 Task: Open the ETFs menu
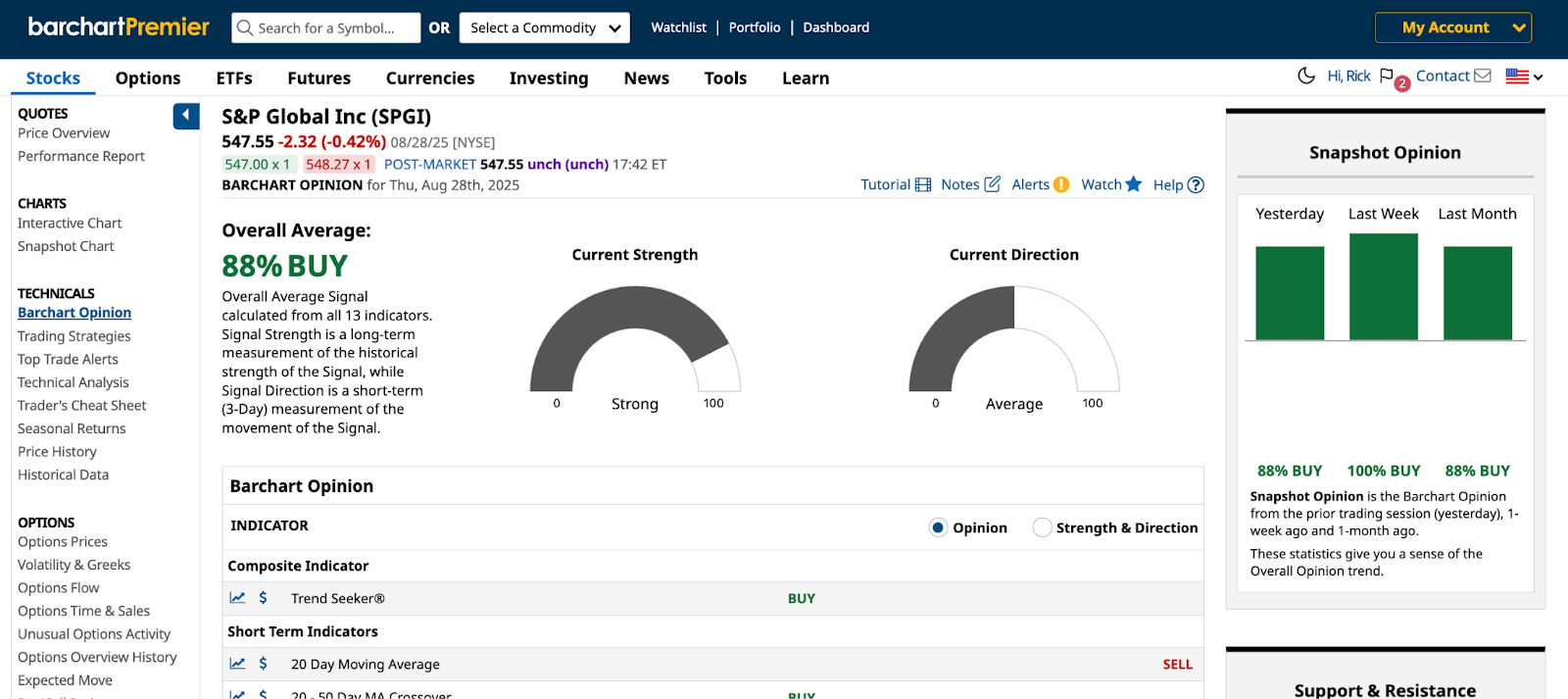point(234,77)
